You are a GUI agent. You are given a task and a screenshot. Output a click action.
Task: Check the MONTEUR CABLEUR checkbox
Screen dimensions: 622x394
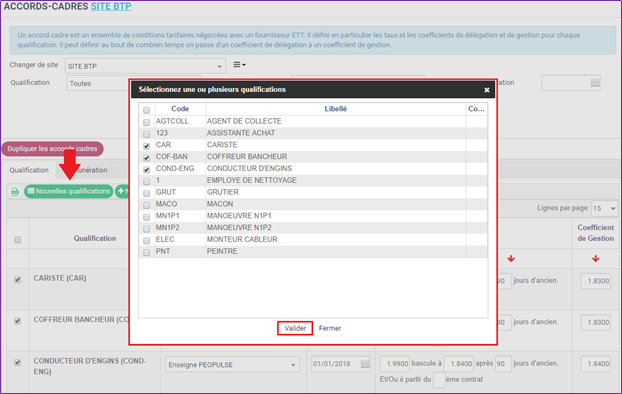[147, 240]
